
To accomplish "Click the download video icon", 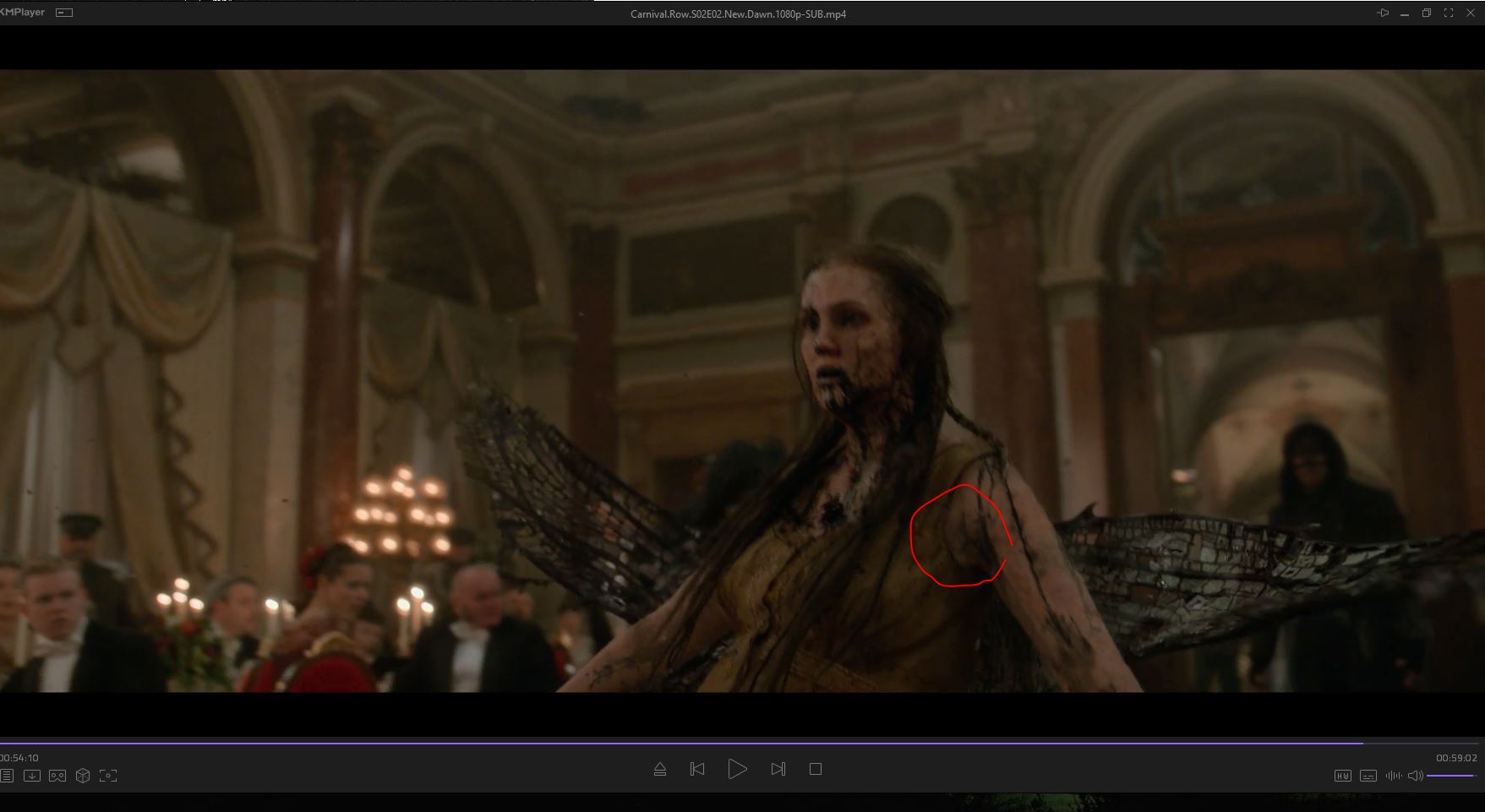I will (x=32, y=776).
